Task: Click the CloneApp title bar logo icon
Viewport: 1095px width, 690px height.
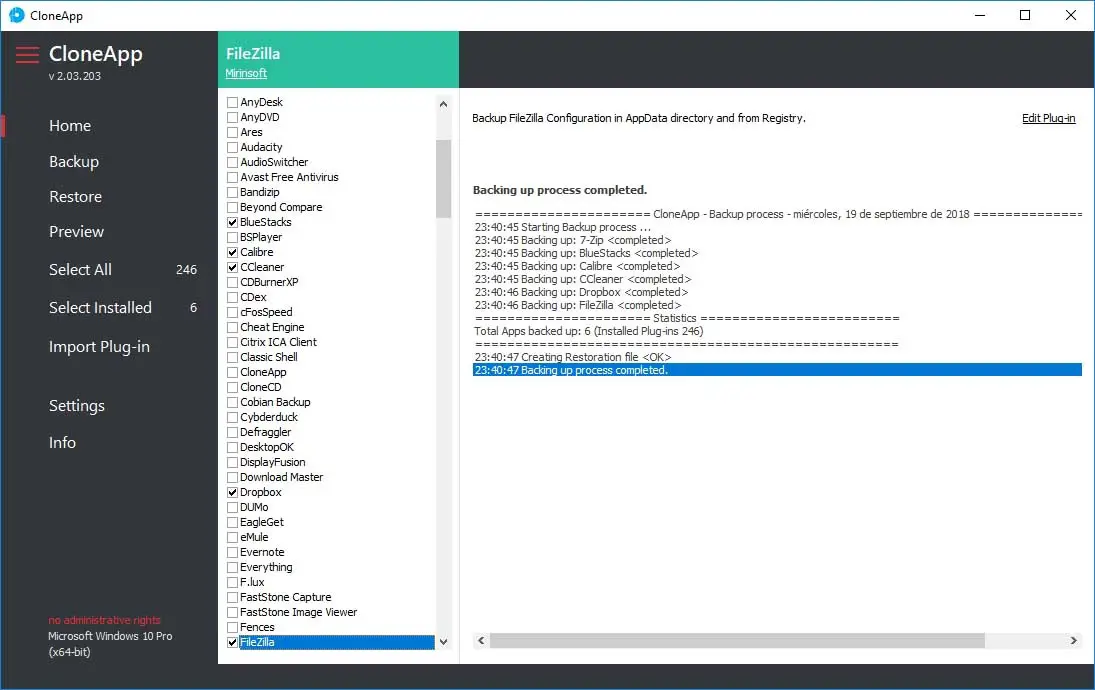Action: [17, 15]
